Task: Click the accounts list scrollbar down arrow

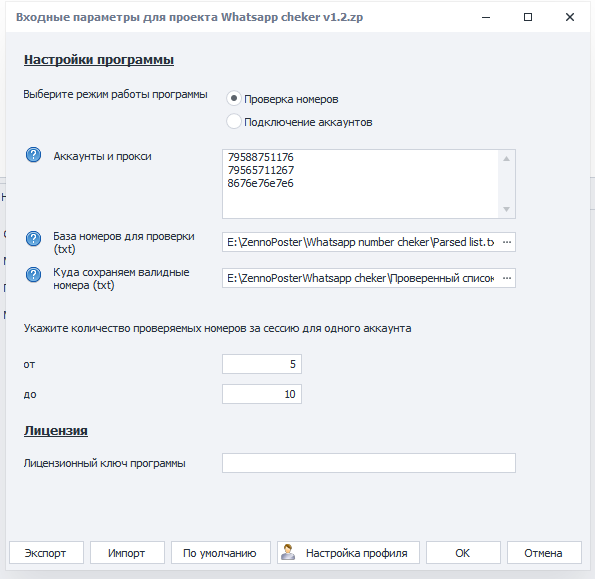Action: (506, 209)
